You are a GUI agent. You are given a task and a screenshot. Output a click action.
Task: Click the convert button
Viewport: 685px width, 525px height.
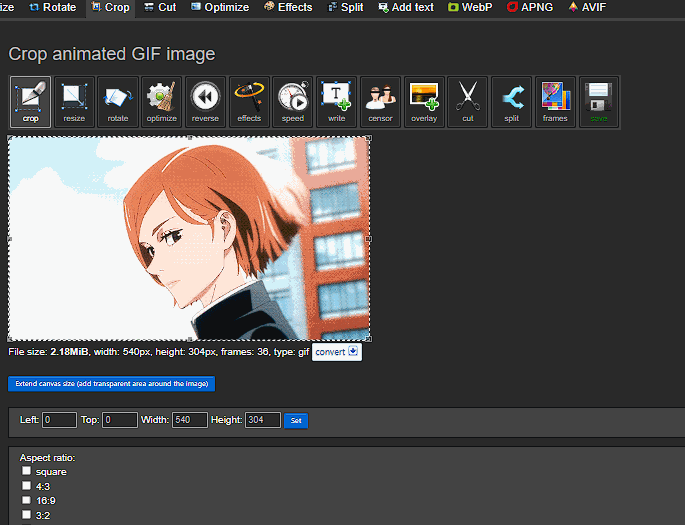(336, 352)
